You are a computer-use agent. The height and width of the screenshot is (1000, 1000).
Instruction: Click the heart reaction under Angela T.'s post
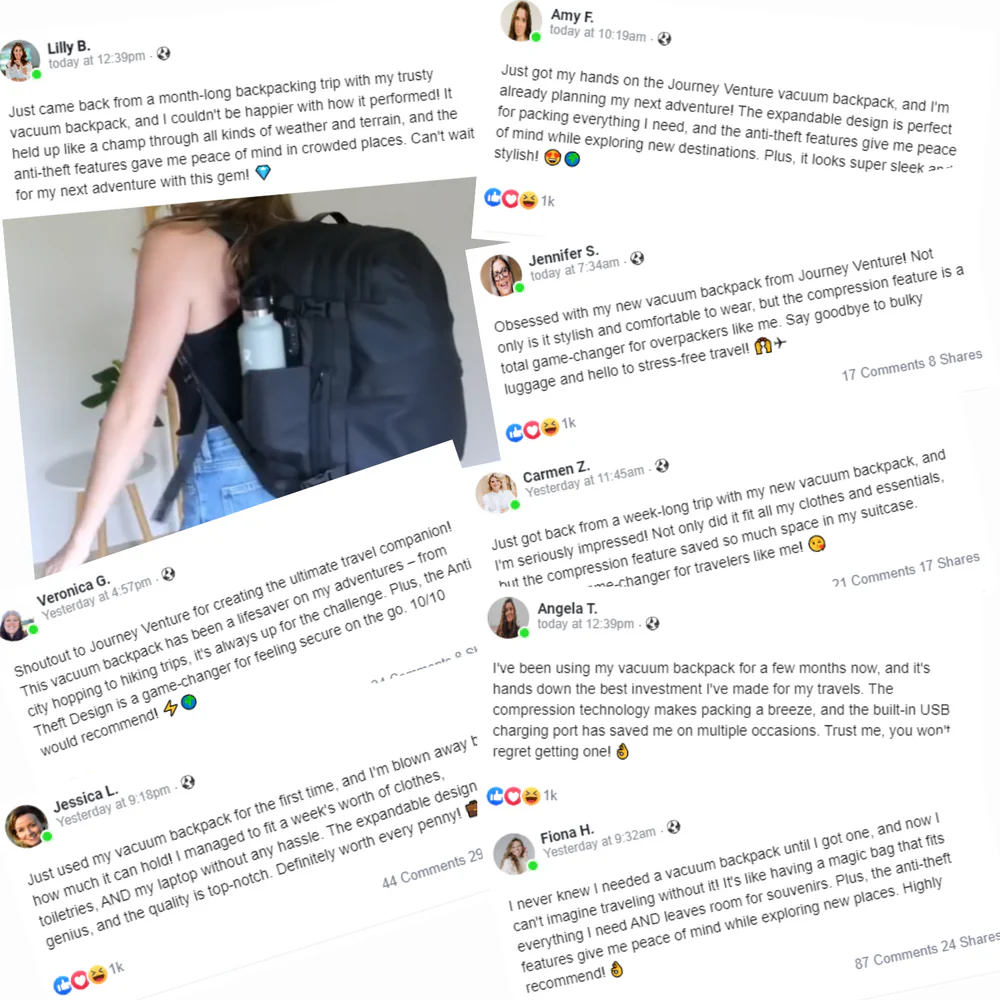(x=513, y=796)
